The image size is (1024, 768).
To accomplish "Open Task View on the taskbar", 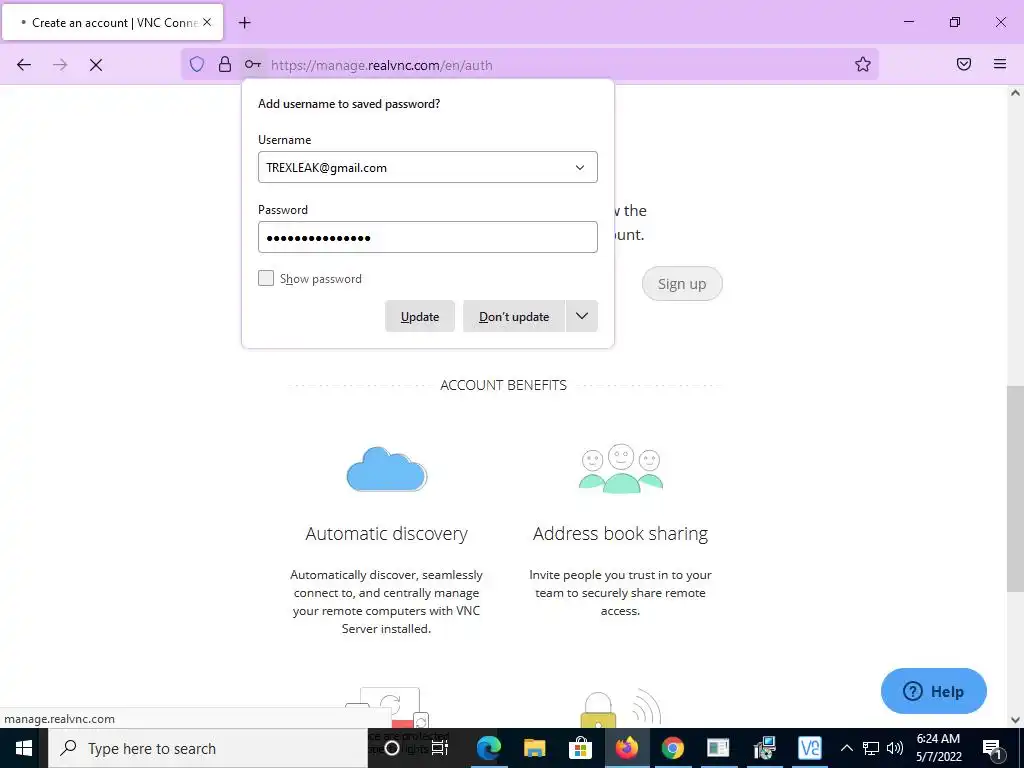I will tap(440, 748).
